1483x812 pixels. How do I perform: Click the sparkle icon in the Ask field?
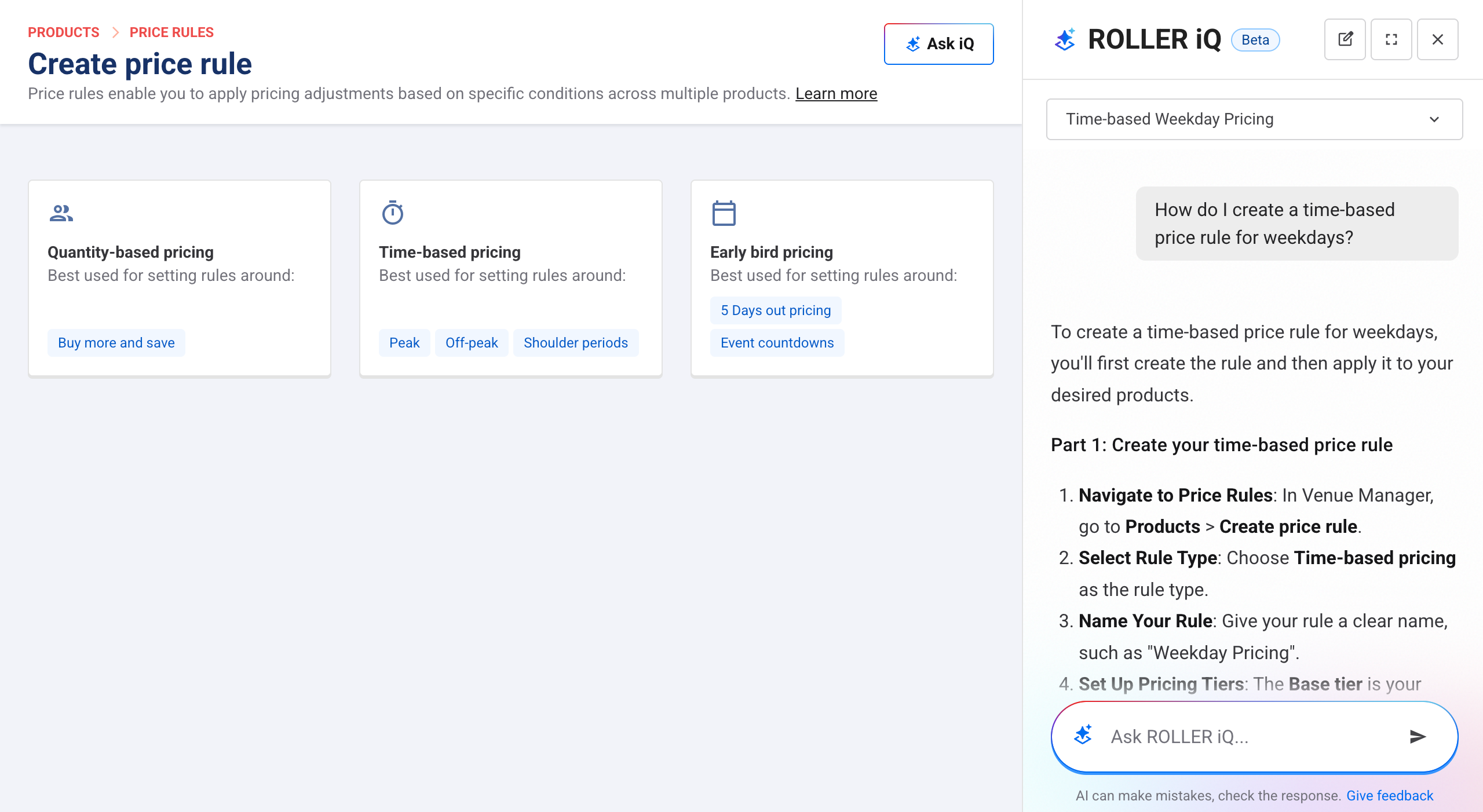1083,736
